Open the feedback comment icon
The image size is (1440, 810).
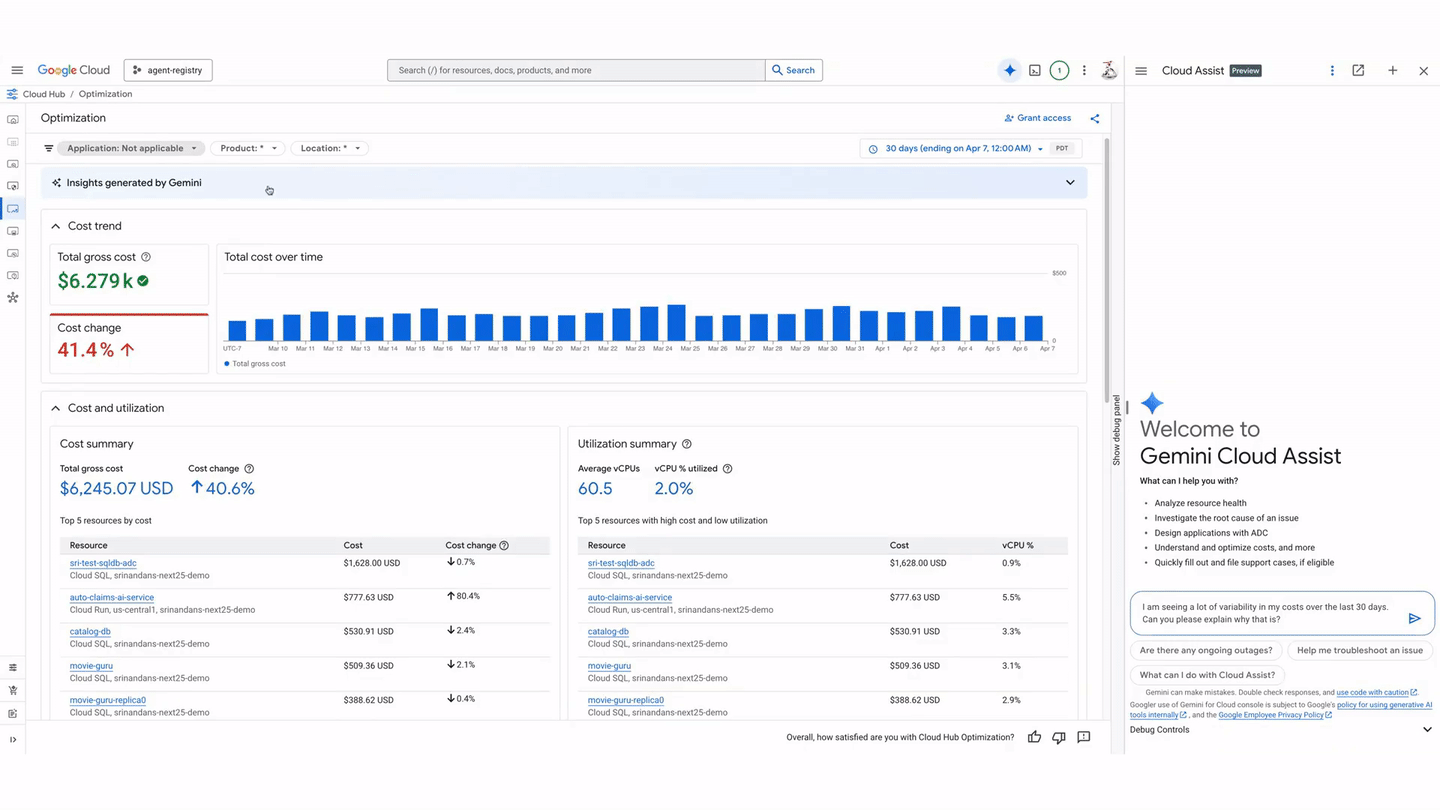pos(1084,737)
